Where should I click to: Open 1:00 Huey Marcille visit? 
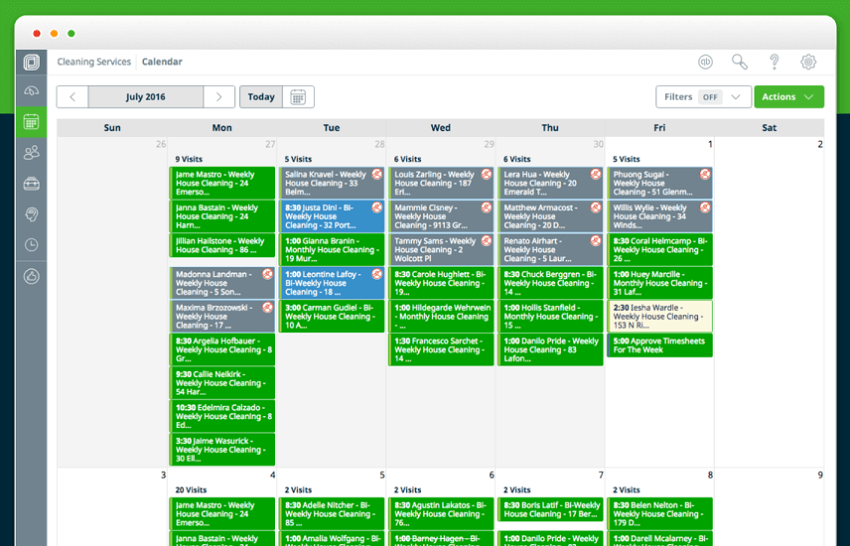coord(660,283)
